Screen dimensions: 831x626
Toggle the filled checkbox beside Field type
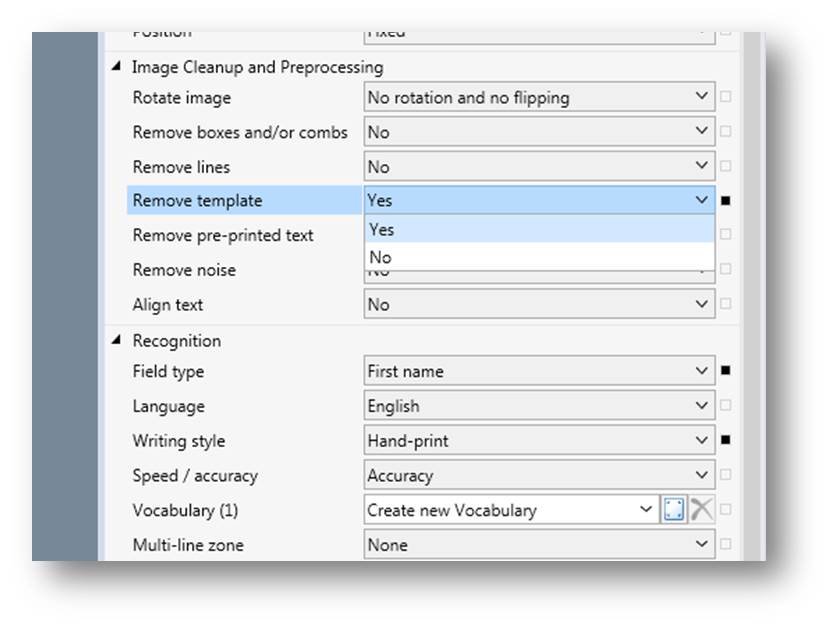tap(726, 371)
